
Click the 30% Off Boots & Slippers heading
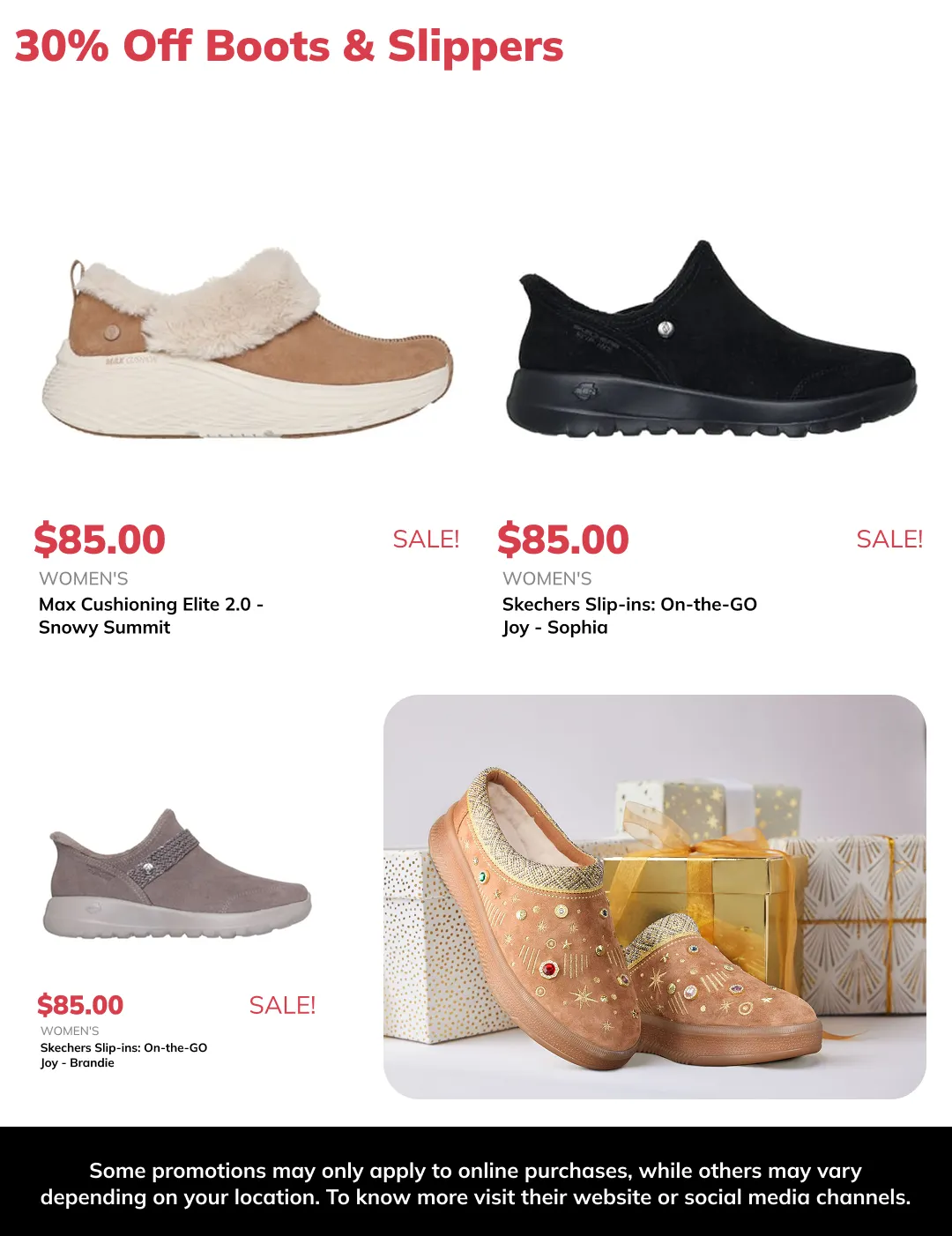289,47
